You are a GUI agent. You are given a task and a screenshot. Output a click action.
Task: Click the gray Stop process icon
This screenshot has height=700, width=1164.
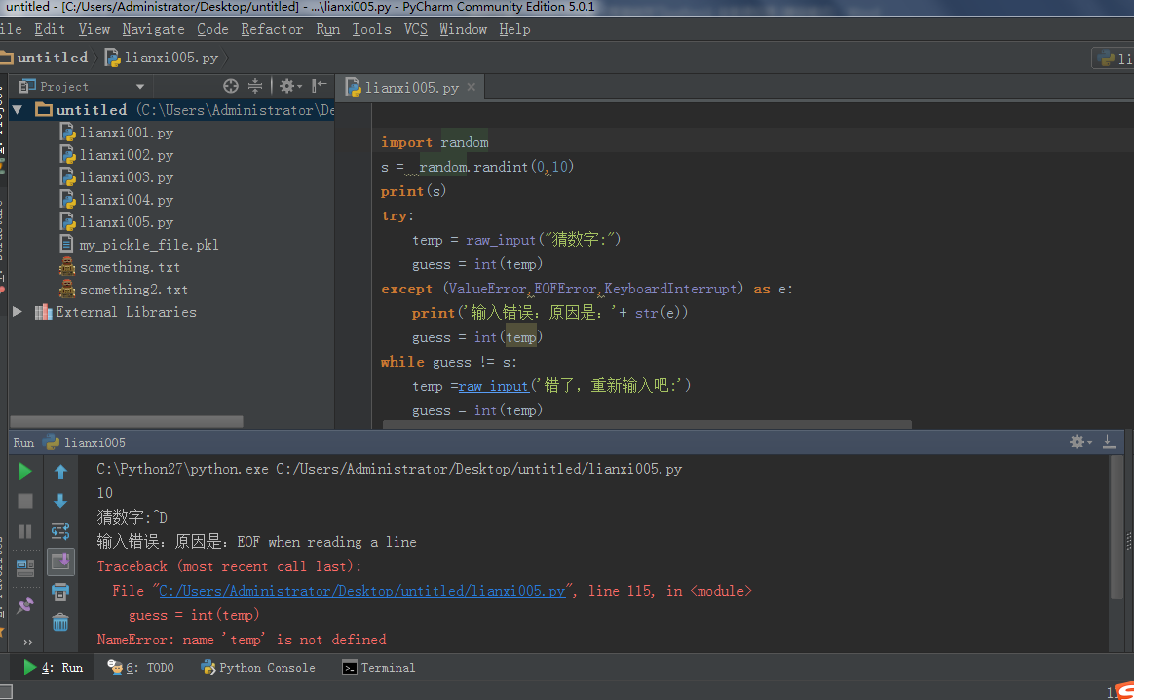[x=25, y=501]
